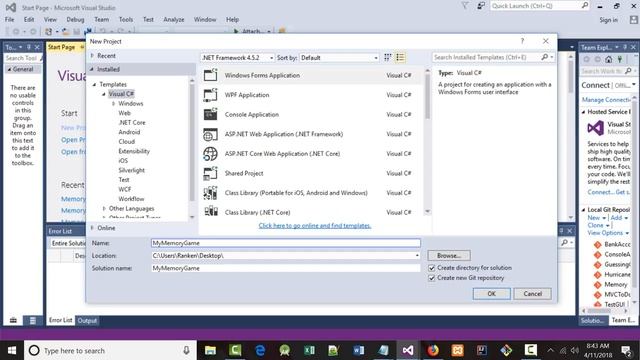
Task: Select WPF Application template icon
Action: (211, 95)
